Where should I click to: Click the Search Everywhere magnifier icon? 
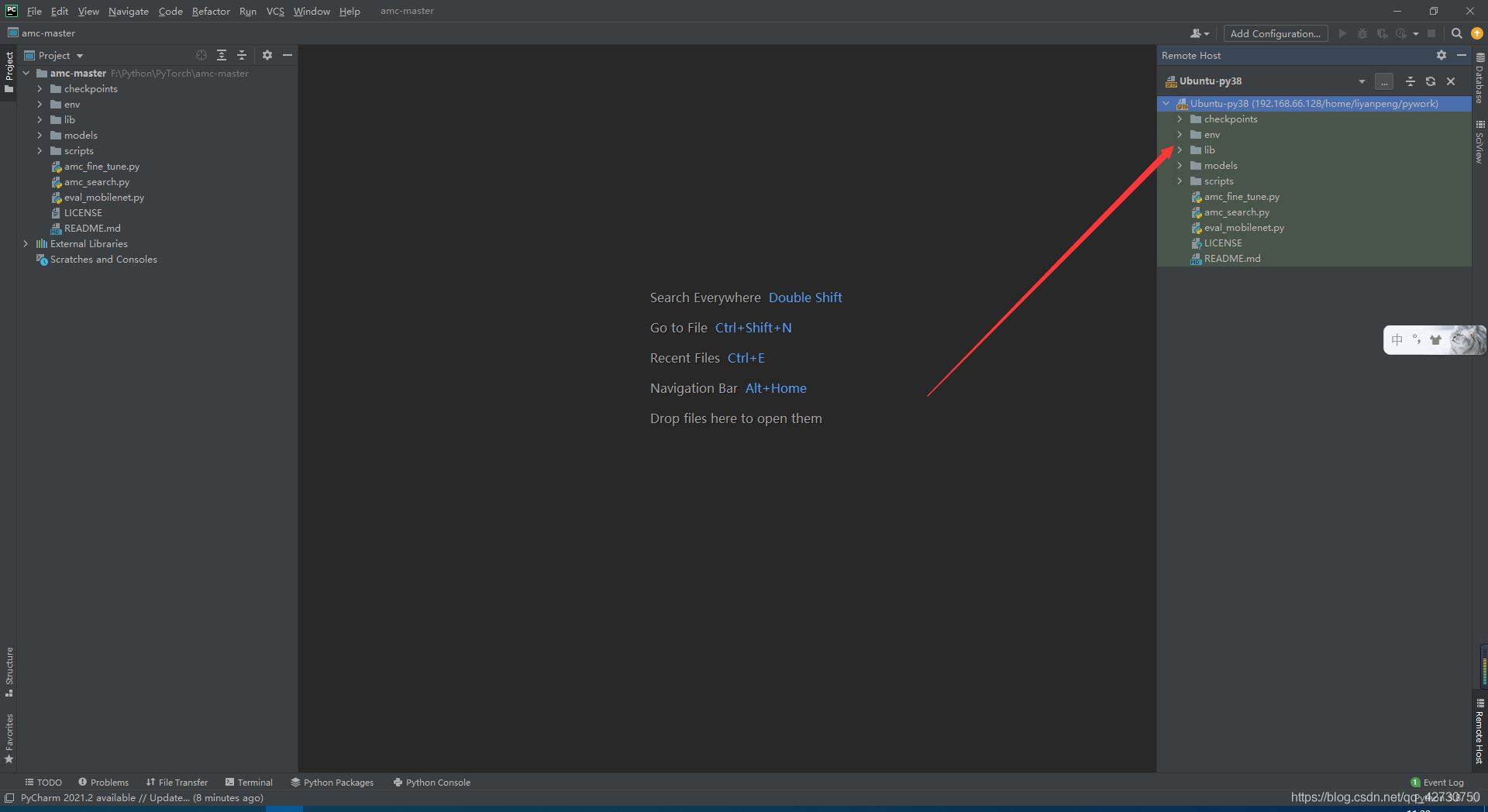tap(1456, 33)
